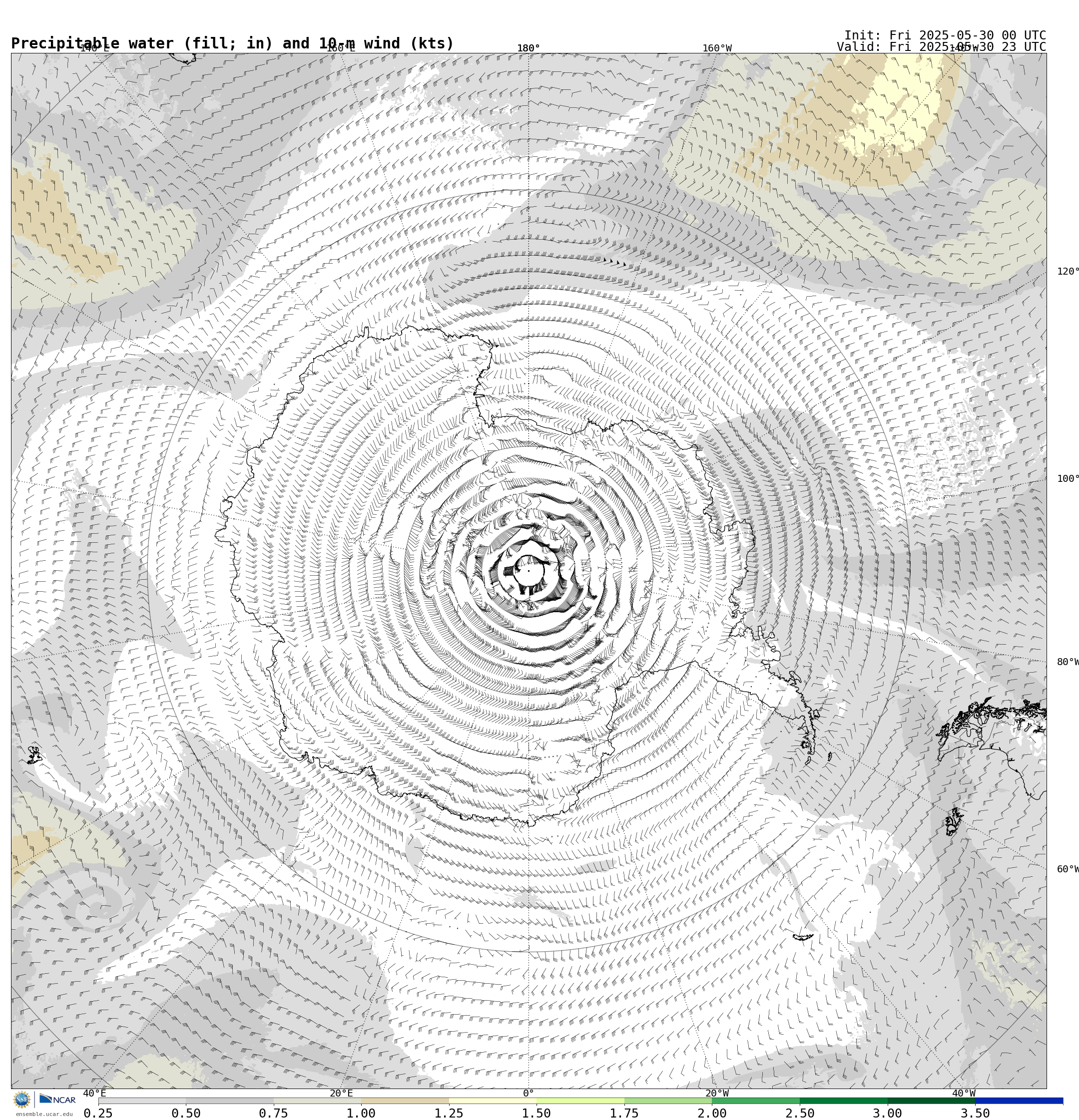Click the 40°W longitude label at bottom
Screen dimensions: 1079x1120
[964, 1093]
